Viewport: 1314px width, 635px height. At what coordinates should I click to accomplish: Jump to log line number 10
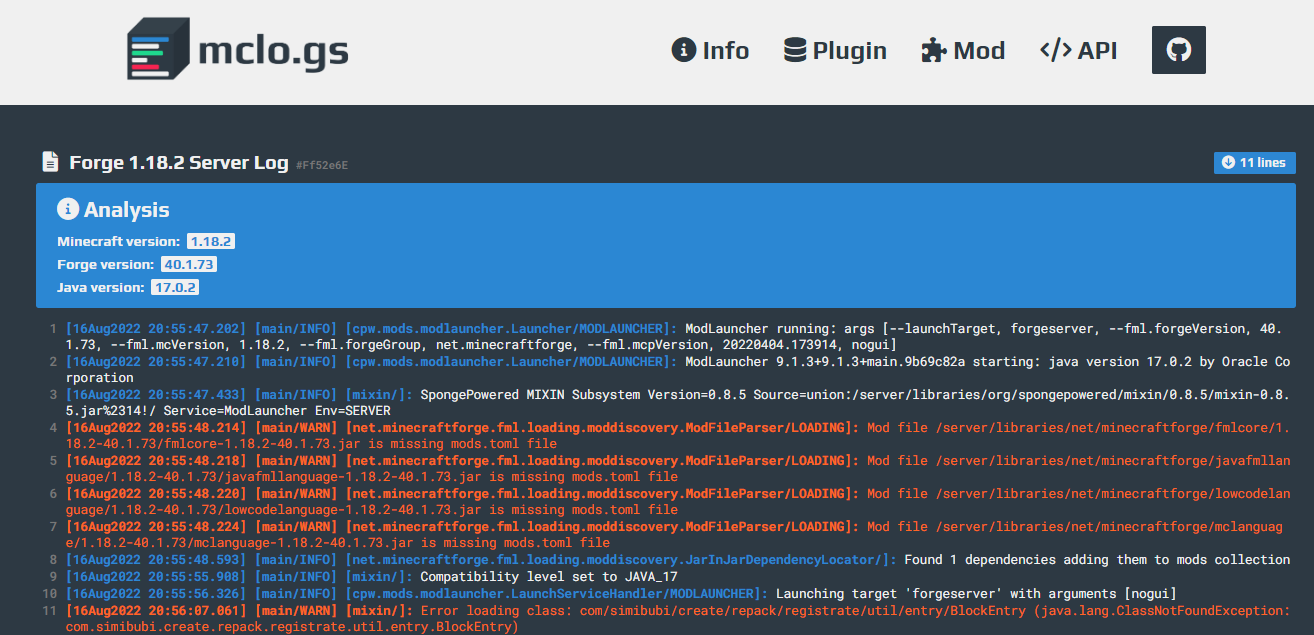tap(49, 594)
